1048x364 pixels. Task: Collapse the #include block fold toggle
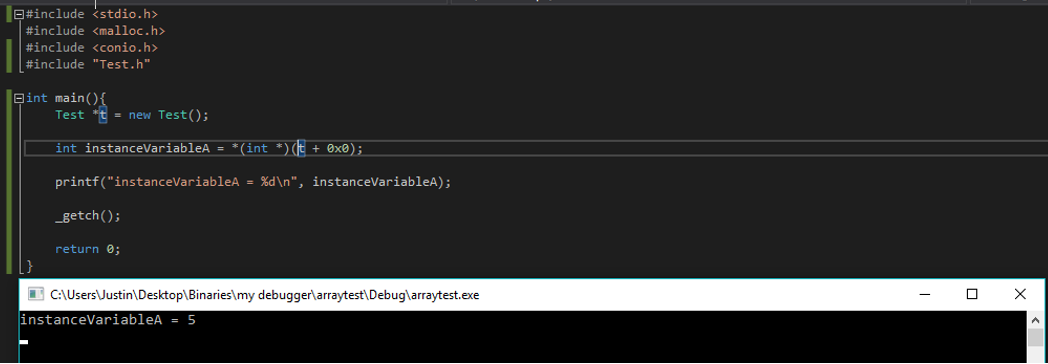[x=19, y=14]
